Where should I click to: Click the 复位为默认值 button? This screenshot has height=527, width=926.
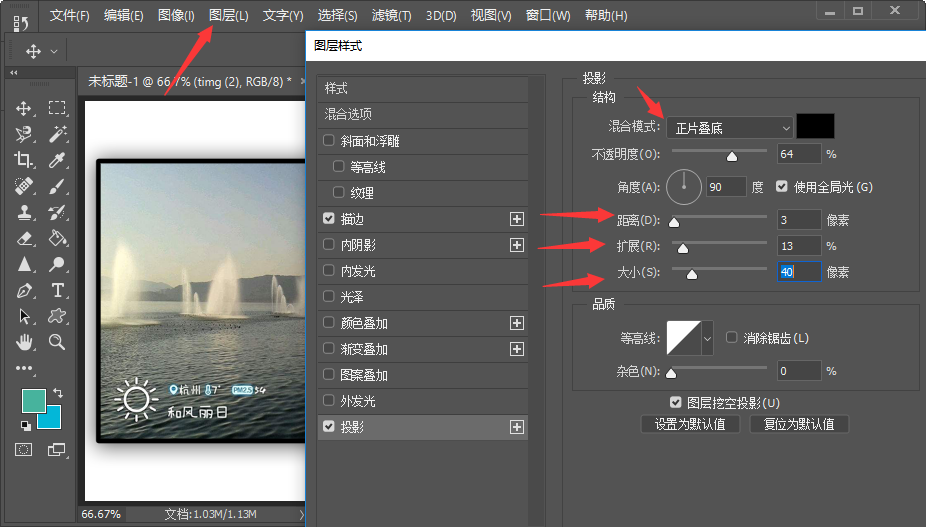pos(799,424)
